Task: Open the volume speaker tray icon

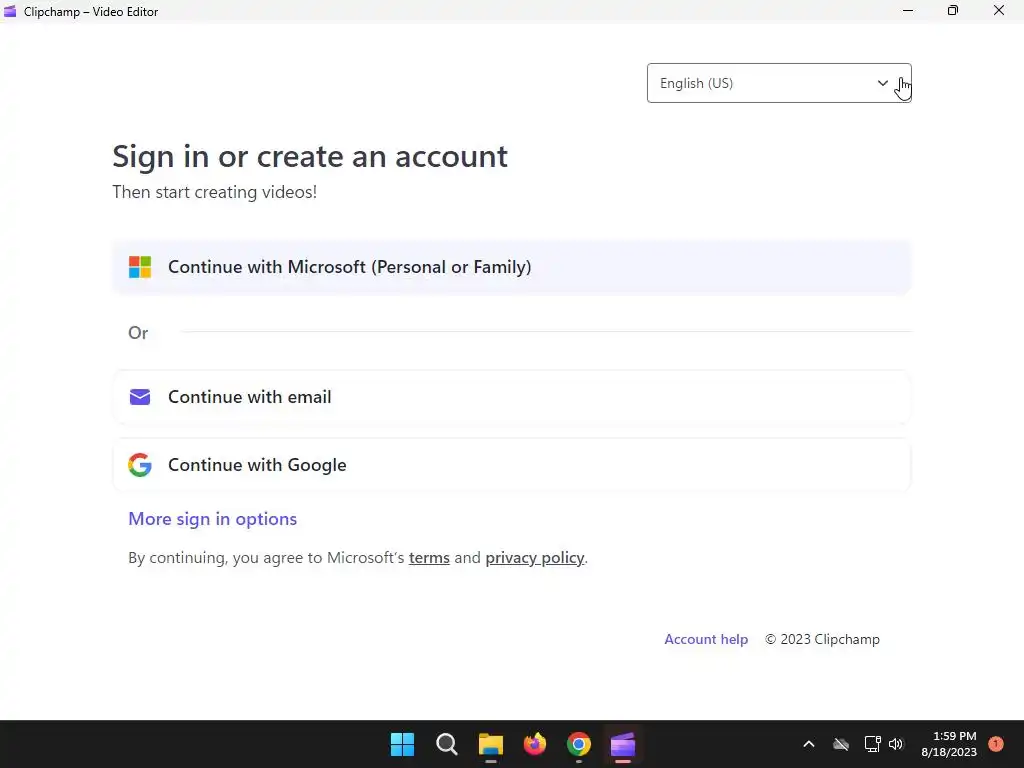Action: pos(896,744)
